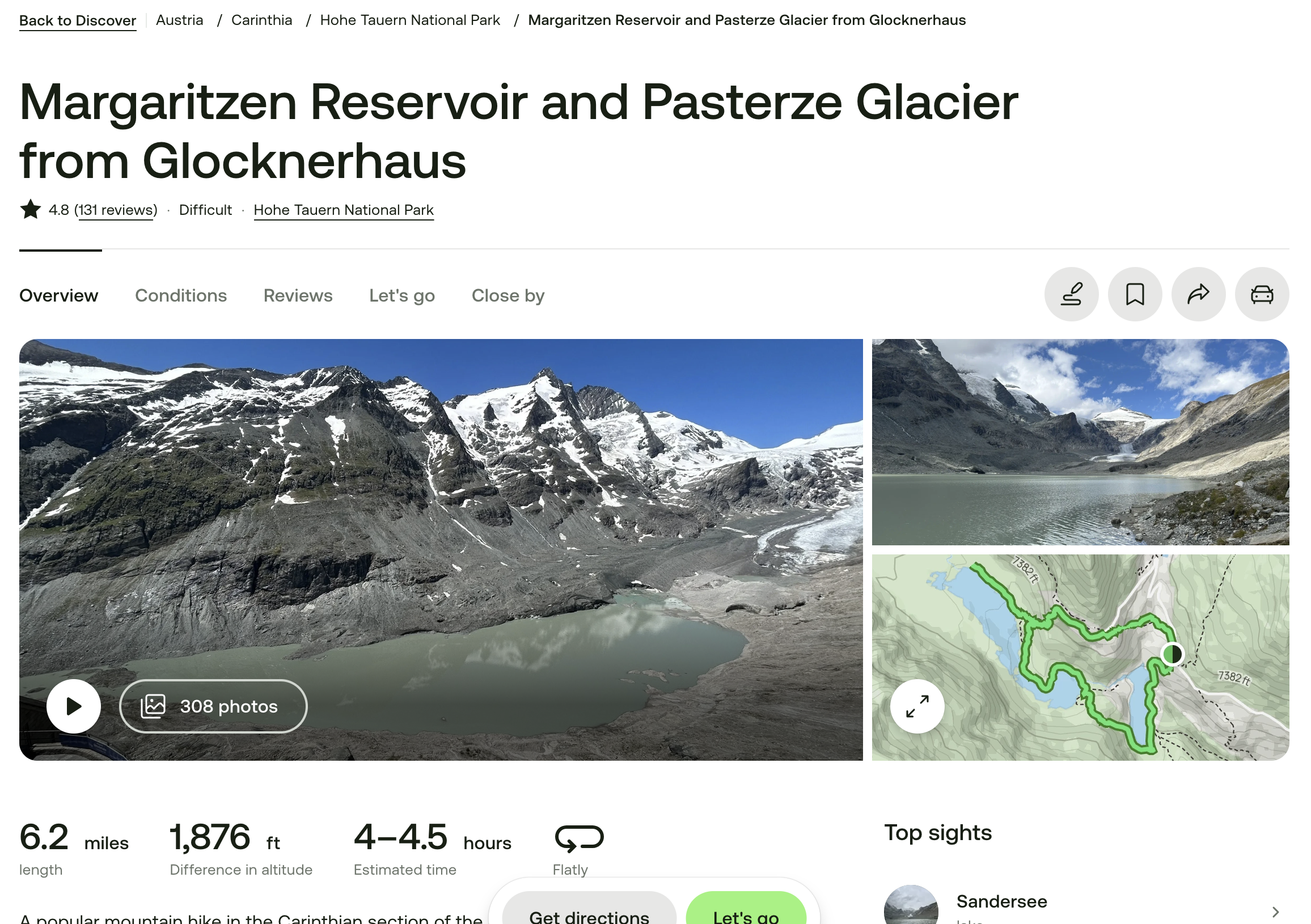This screenshot has width=1311, height=924.
Task: Select the Close by tab
Action: tap(508, 296)
